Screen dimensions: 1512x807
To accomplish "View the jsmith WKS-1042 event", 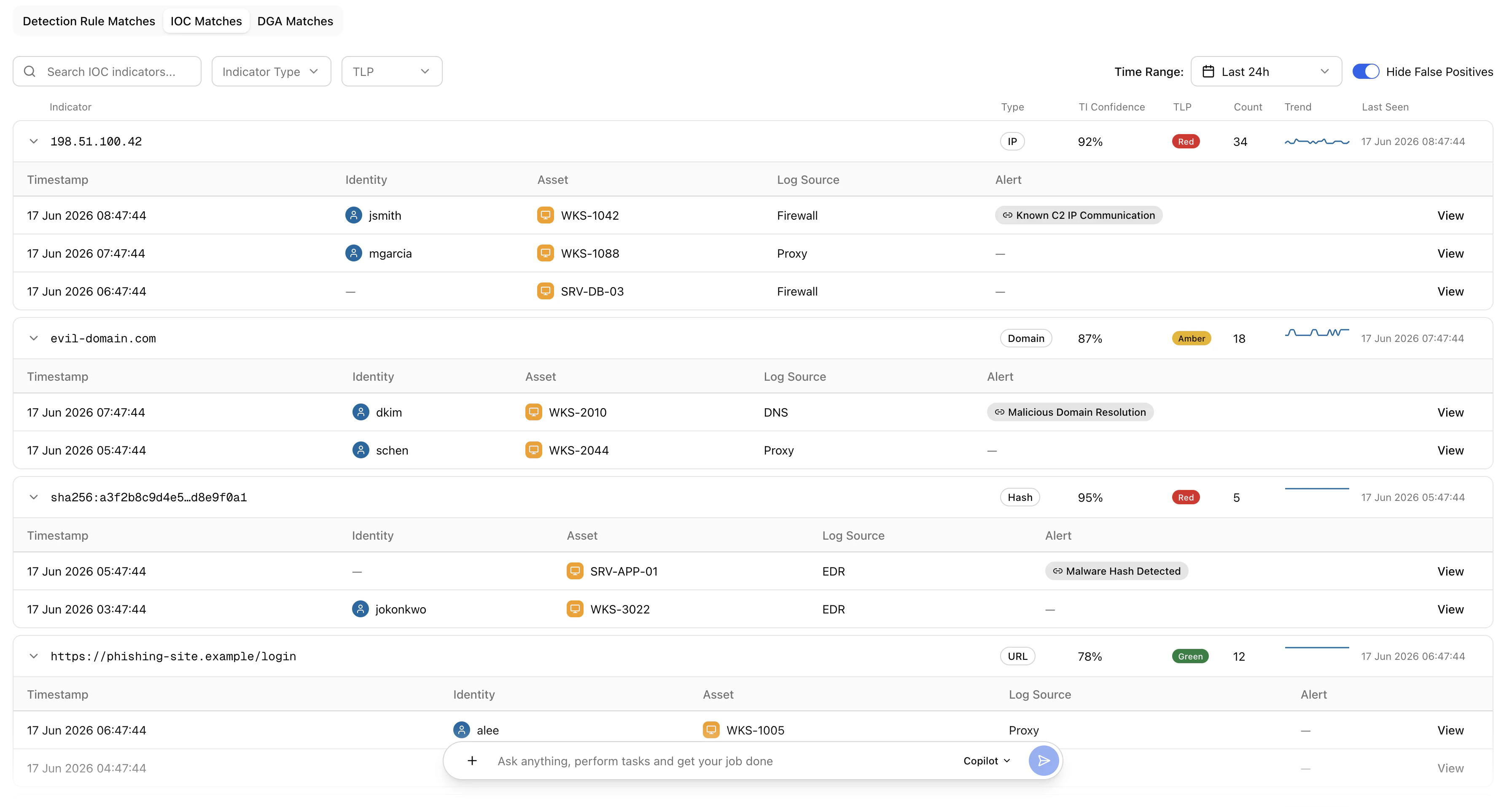I will click(x=1450, y=215).
